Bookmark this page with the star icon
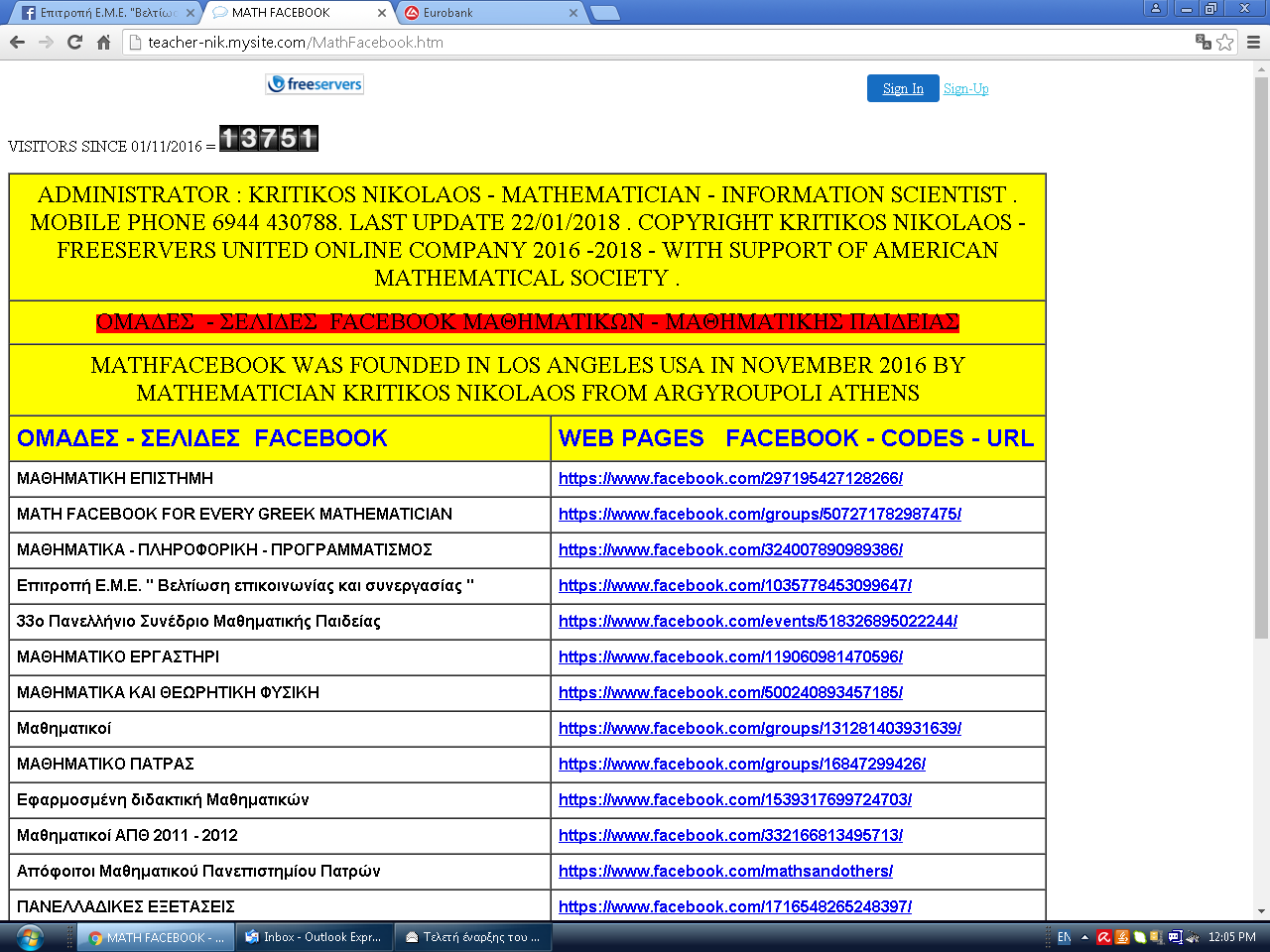The image size is (1270, 952). 1225,42
